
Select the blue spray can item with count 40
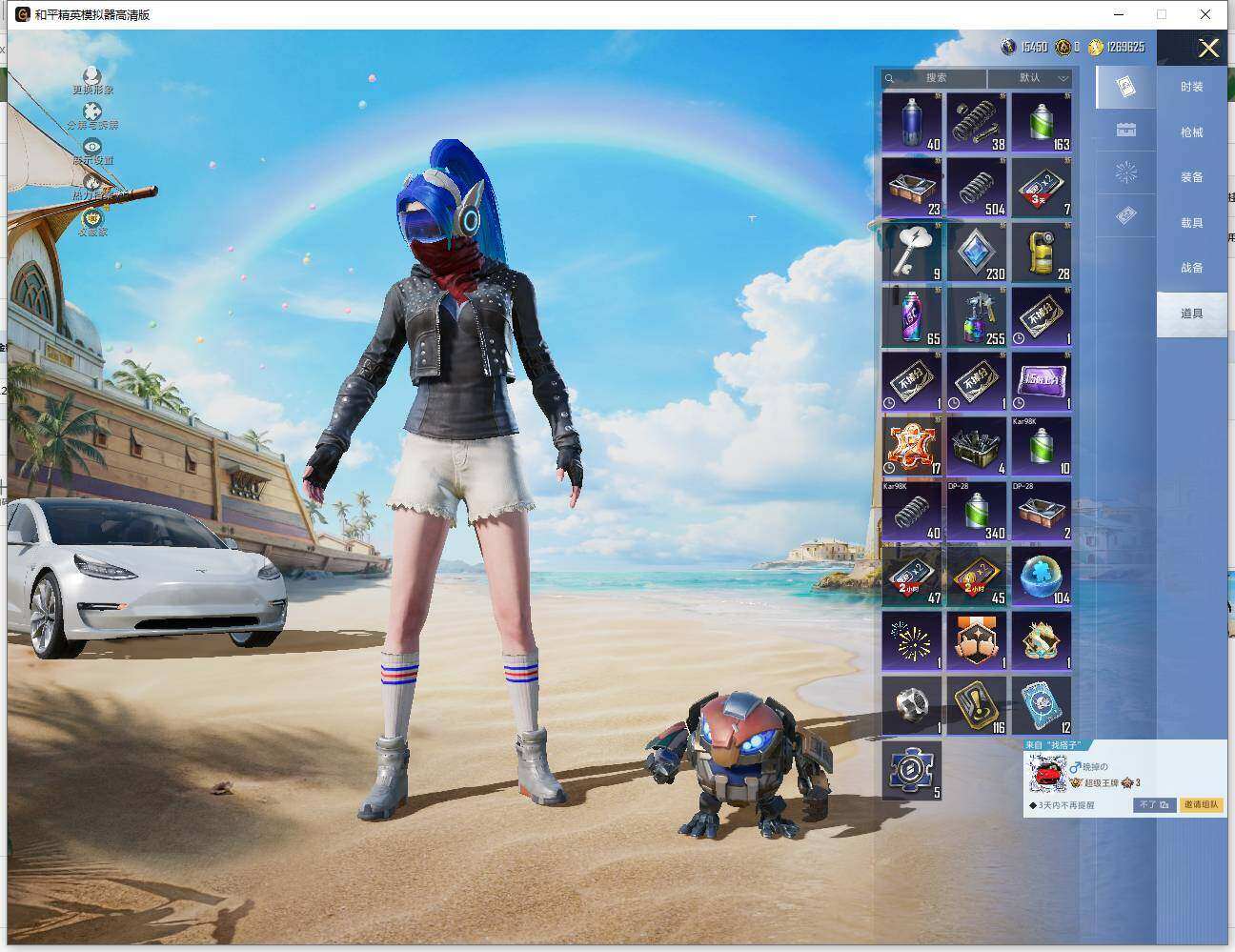pos(912,122)
